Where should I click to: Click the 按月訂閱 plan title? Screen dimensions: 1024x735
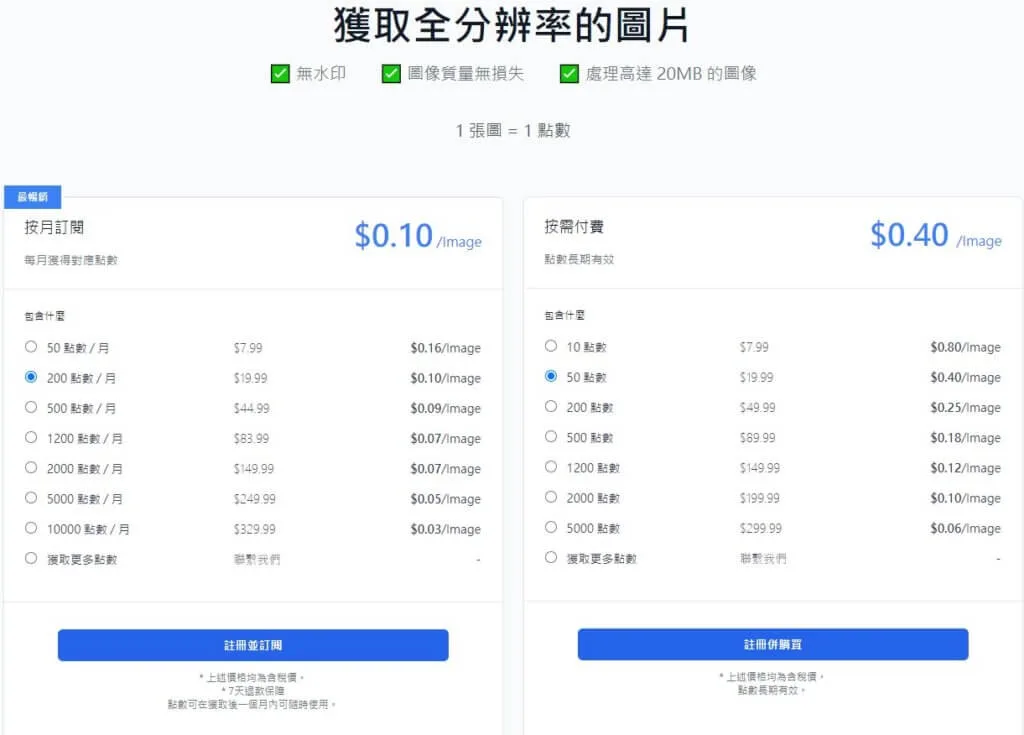point(54,227)
